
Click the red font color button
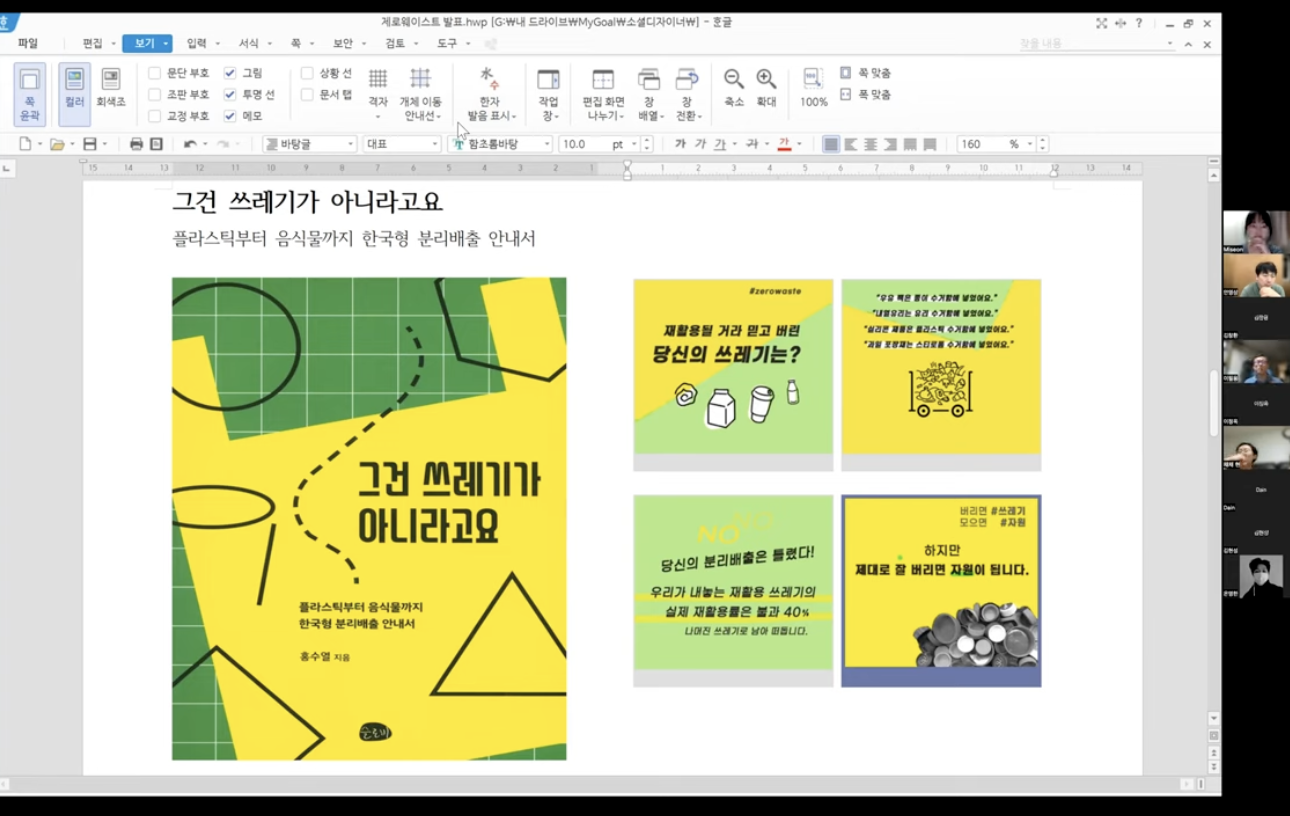784,144
